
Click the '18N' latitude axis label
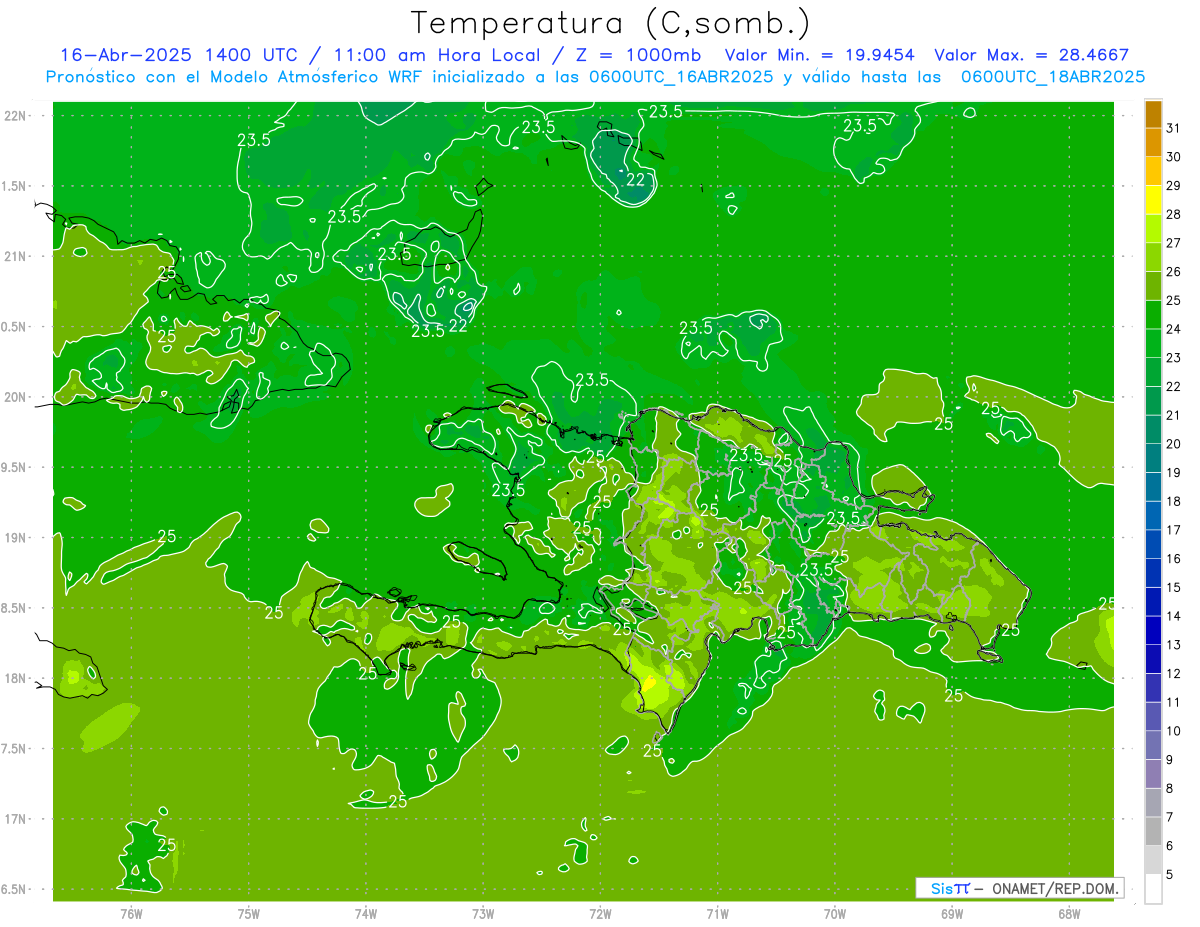pos(13,678)
